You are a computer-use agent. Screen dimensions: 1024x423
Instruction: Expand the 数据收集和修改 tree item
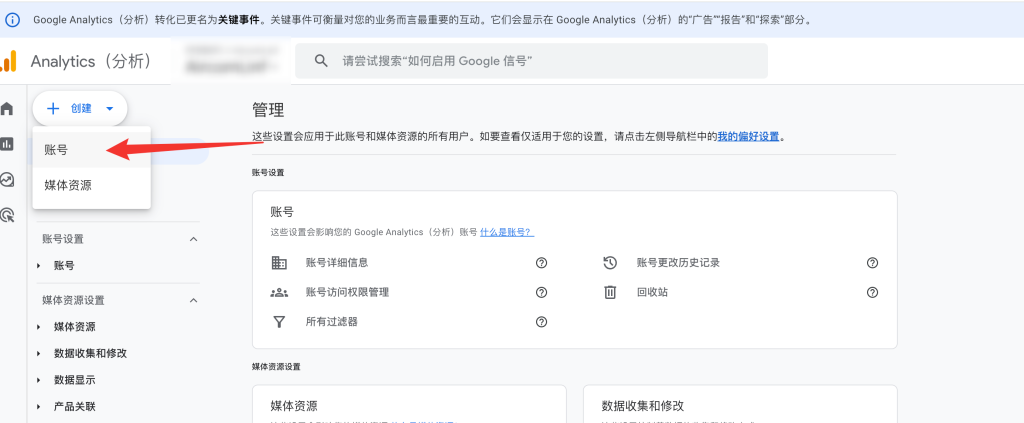point(39,353)
